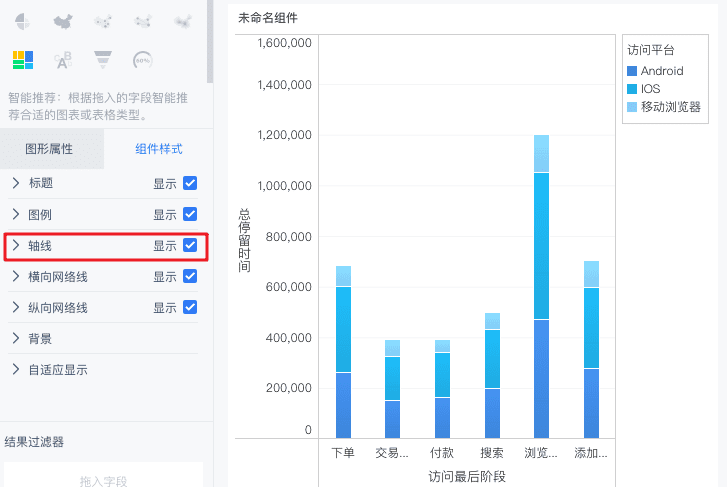The width and height of the screenshot is (727, 487).
Task: Pick the colorful treemap chart type
Action: click(23, 60)
